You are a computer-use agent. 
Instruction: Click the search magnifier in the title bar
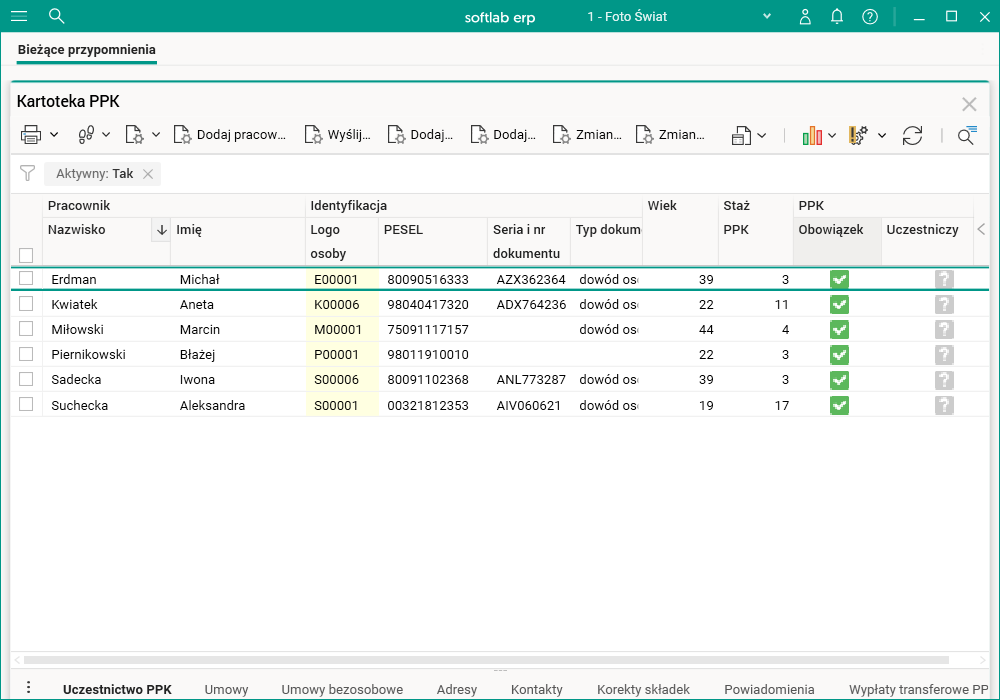[57, 16]
